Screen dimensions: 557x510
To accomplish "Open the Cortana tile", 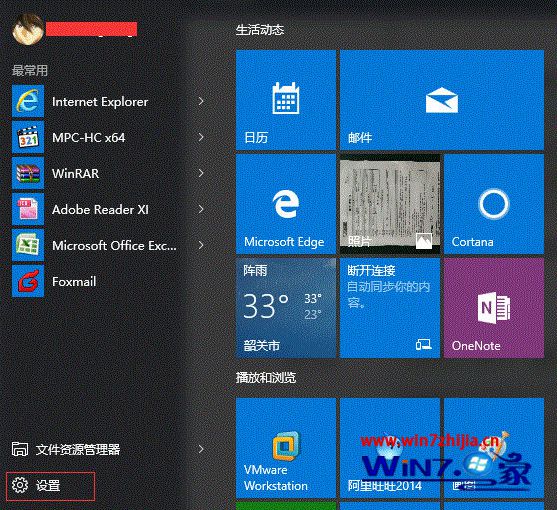I will (494, 204).
